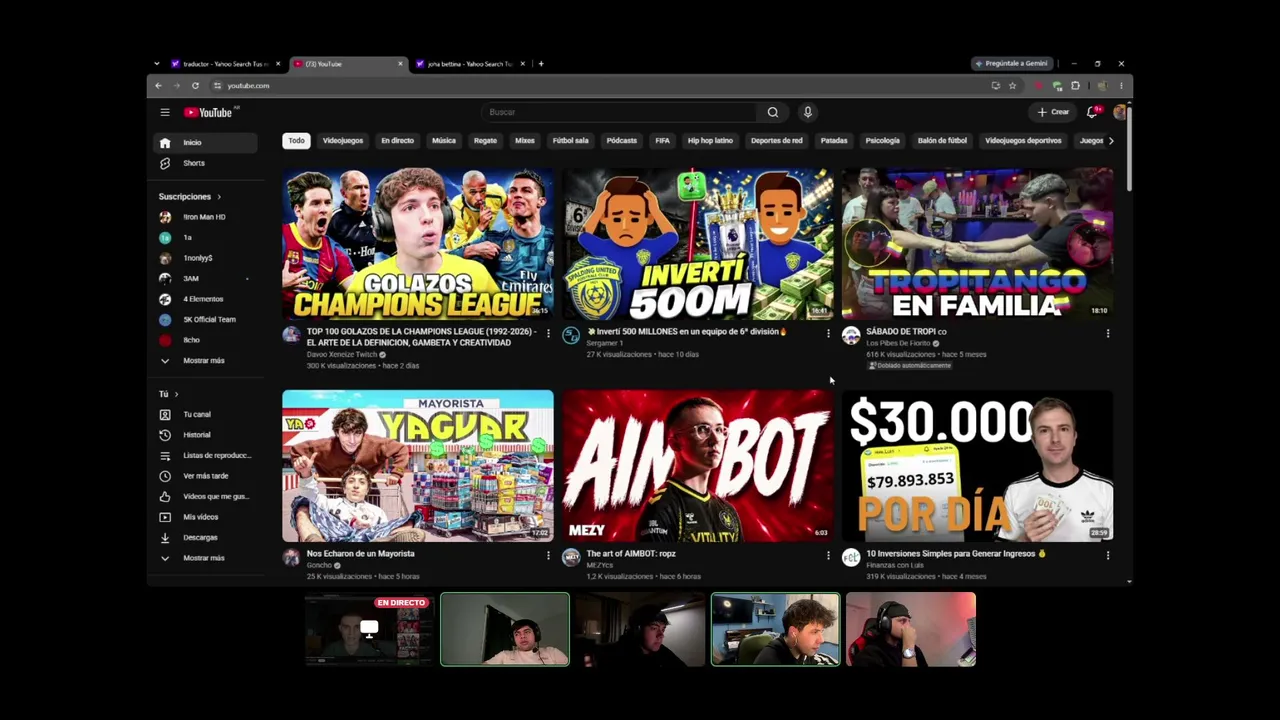The width and height of the screenshot is (1280, 720).
Task: Open the TROPITANGO EN FAMILIA video thumbnail
Action: (x=978, y=244)
